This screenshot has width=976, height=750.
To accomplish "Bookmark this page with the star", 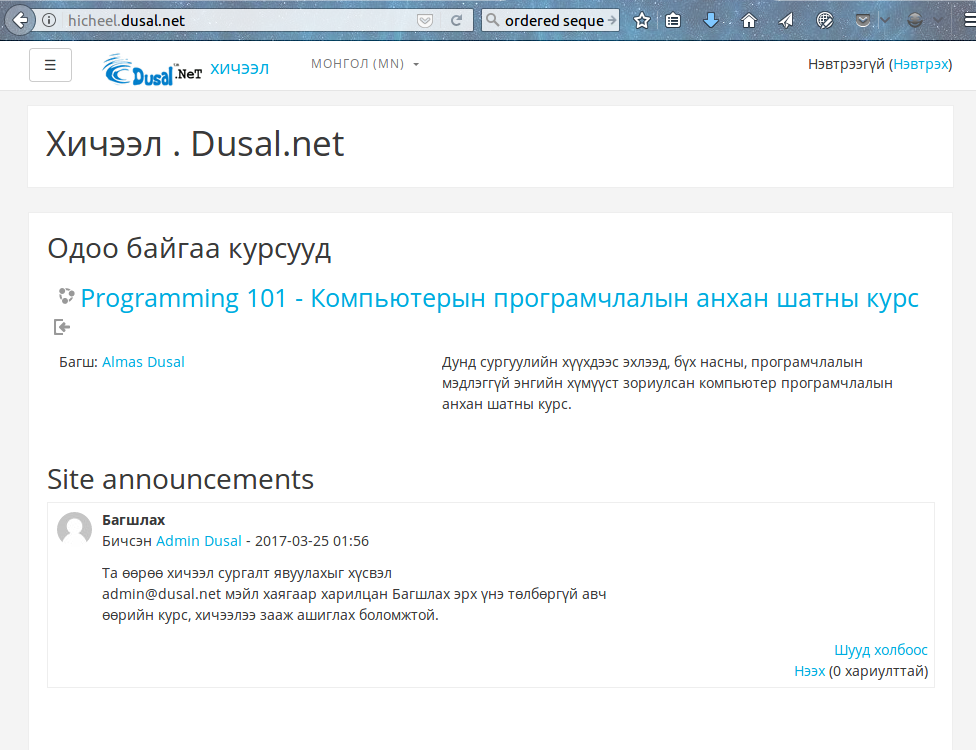I will tap(642, 21).
